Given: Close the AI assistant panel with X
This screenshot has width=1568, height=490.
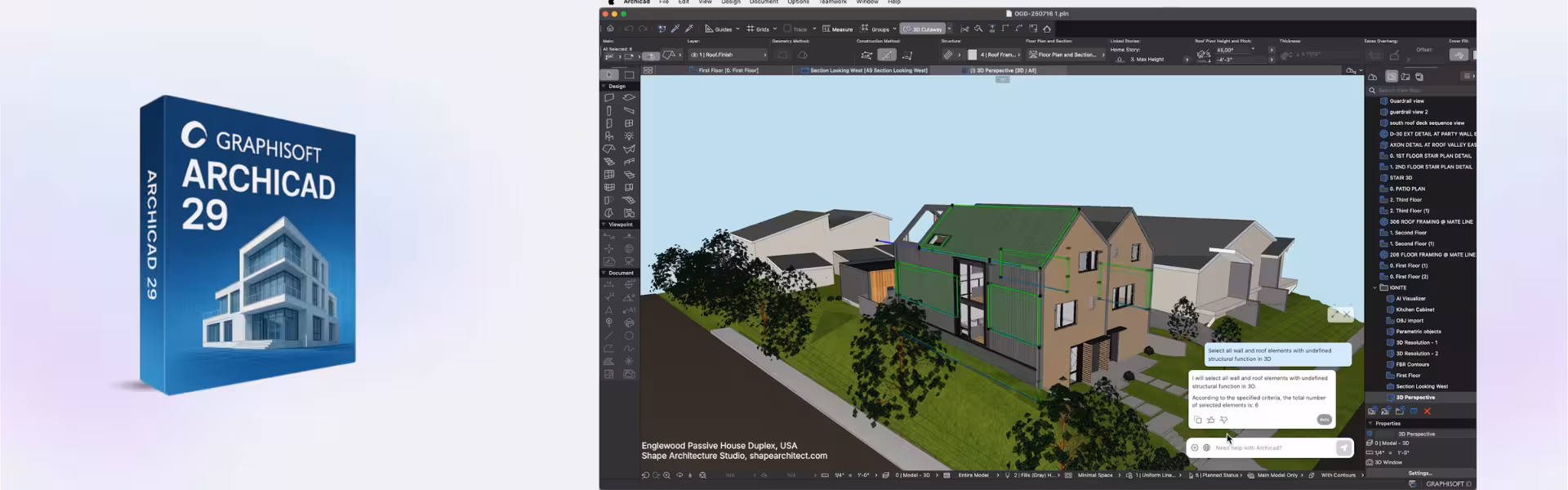Looking at the screenshot, I should (x=1347, y=314).
